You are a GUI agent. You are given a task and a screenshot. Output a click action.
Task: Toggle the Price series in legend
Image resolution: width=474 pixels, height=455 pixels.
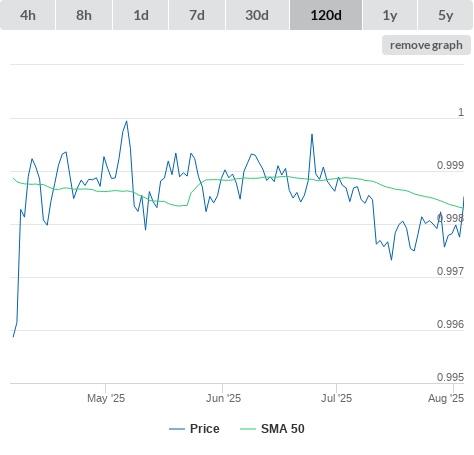pyautogui.click(x=205, y=429)
